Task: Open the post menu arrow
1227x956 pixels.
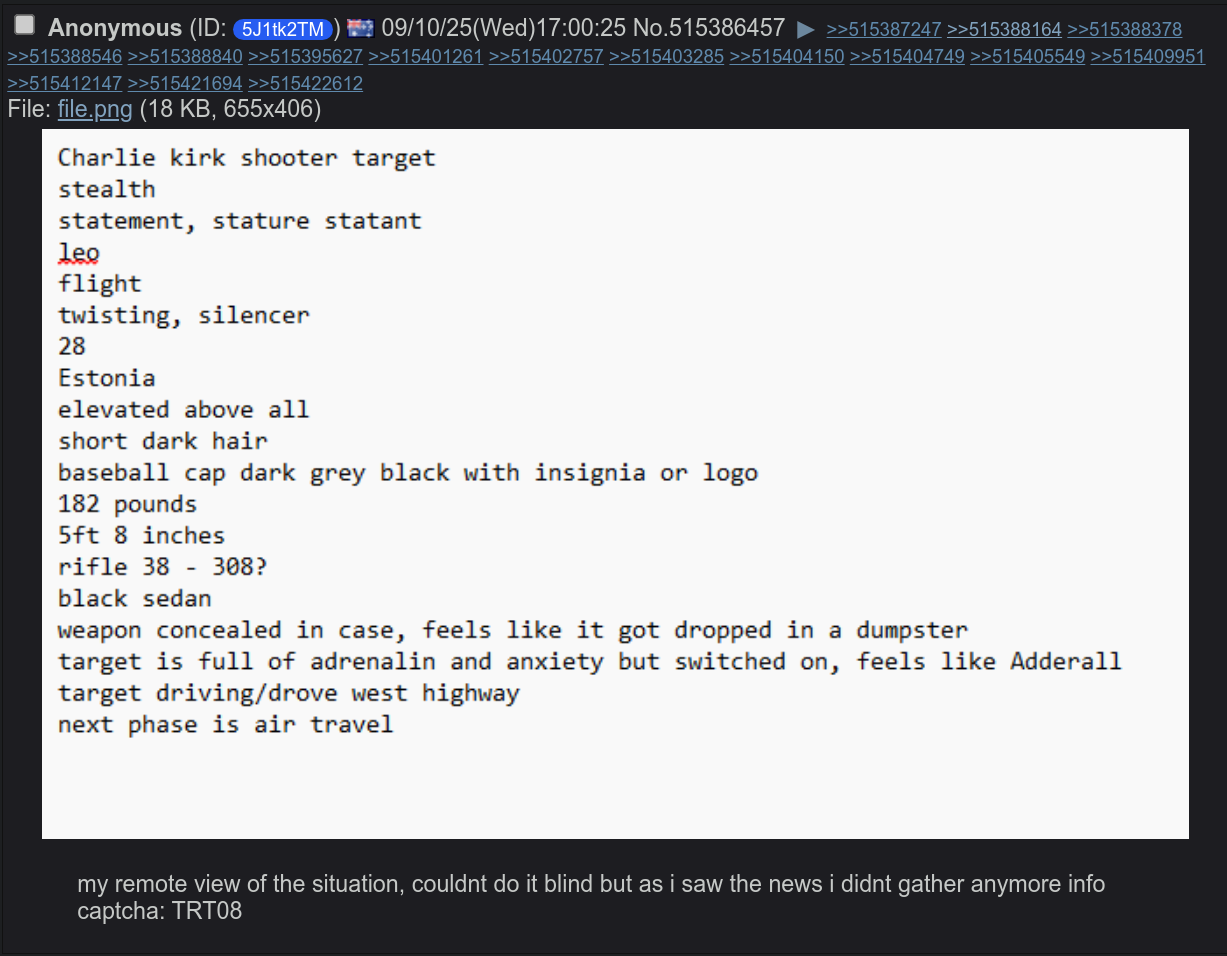Action: [x=806, y=29]
